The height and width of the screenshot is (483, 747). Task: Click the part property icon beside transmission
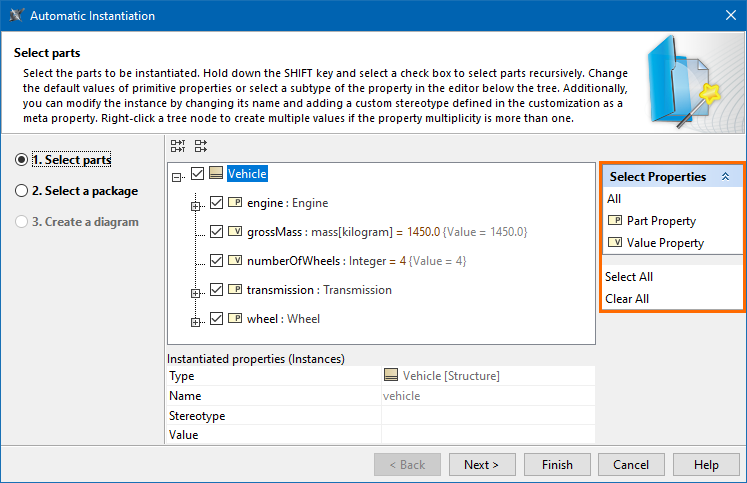(x=235, y=289)
